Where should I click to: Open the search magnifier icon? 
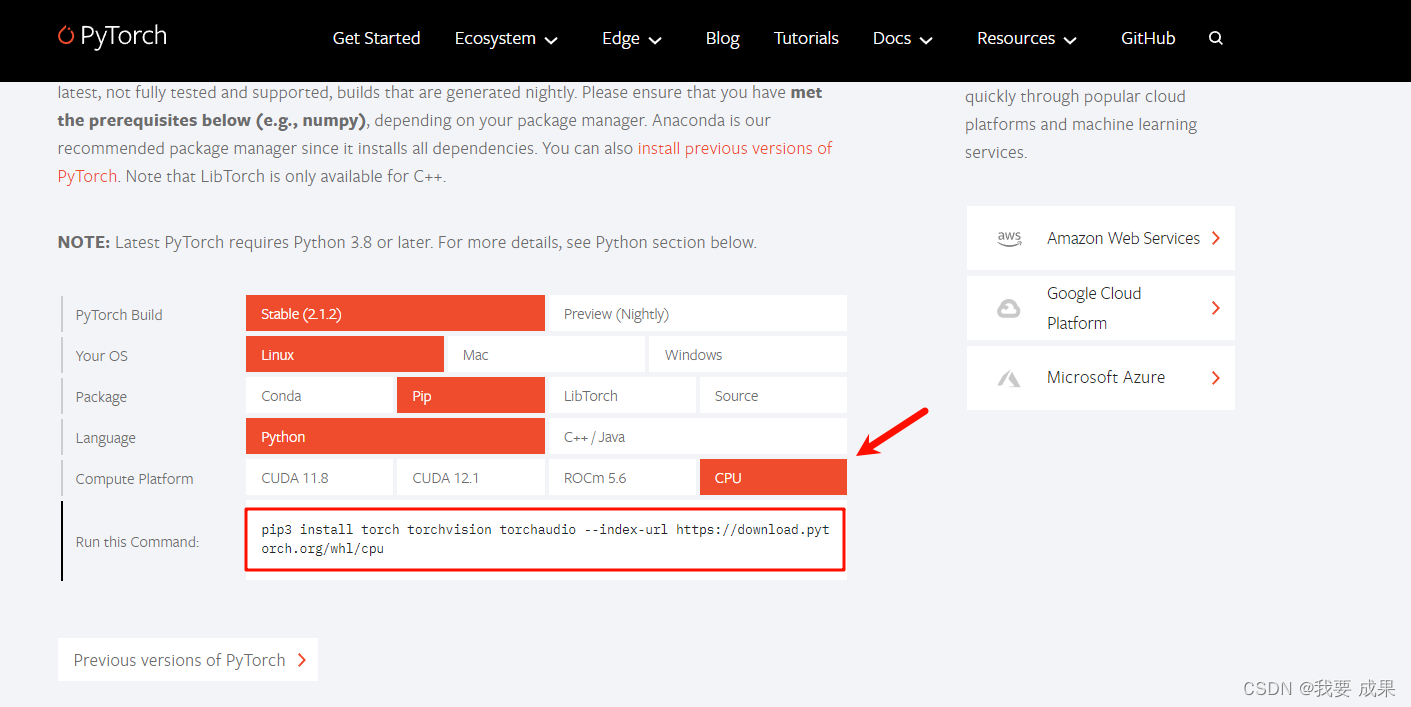1215,38
